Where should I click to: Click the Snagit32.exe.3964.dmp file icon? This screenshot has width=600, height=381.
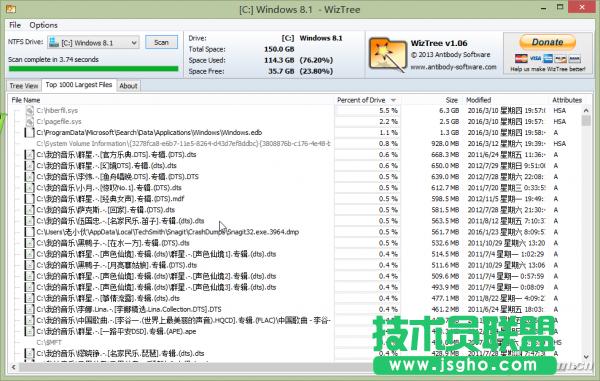pyautogui.click(x=29, y=232)
